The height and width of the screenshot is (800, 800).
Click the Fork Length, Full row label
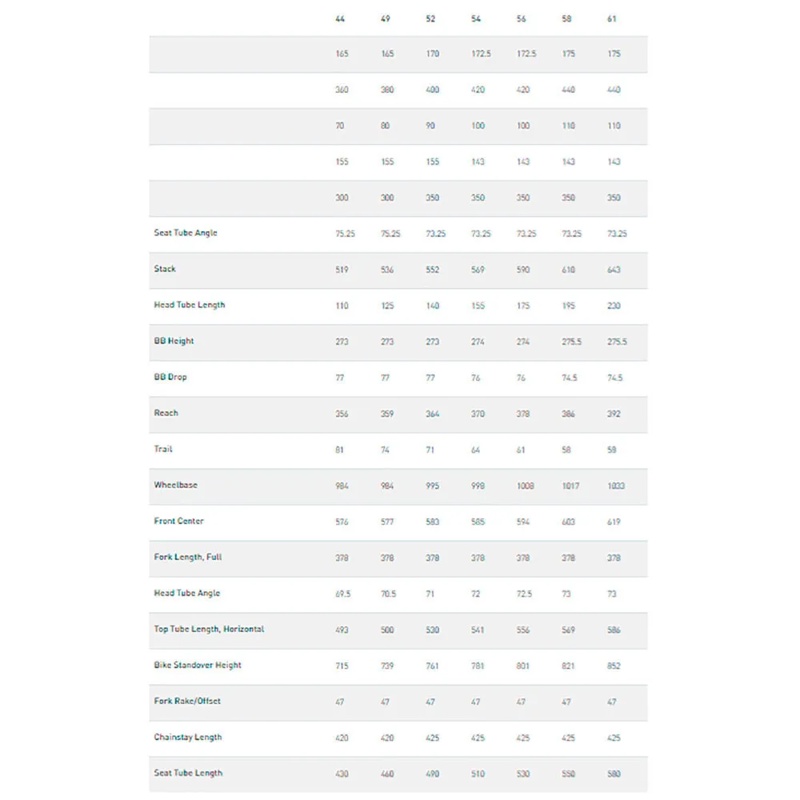coord(188,557)
